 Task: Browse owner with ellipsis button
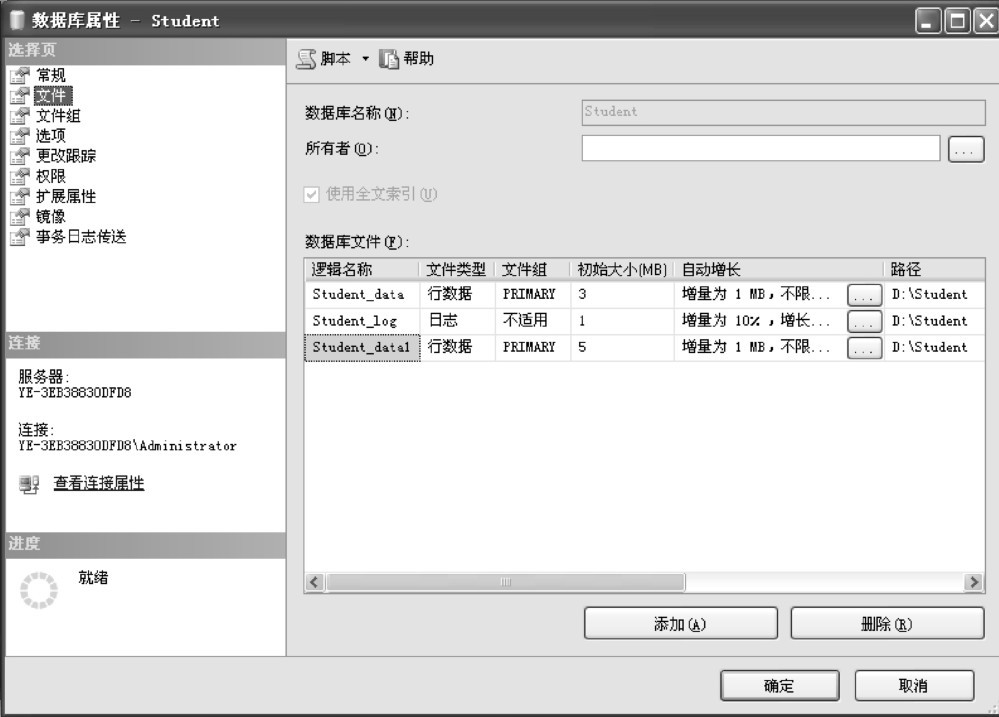[966, 150]
